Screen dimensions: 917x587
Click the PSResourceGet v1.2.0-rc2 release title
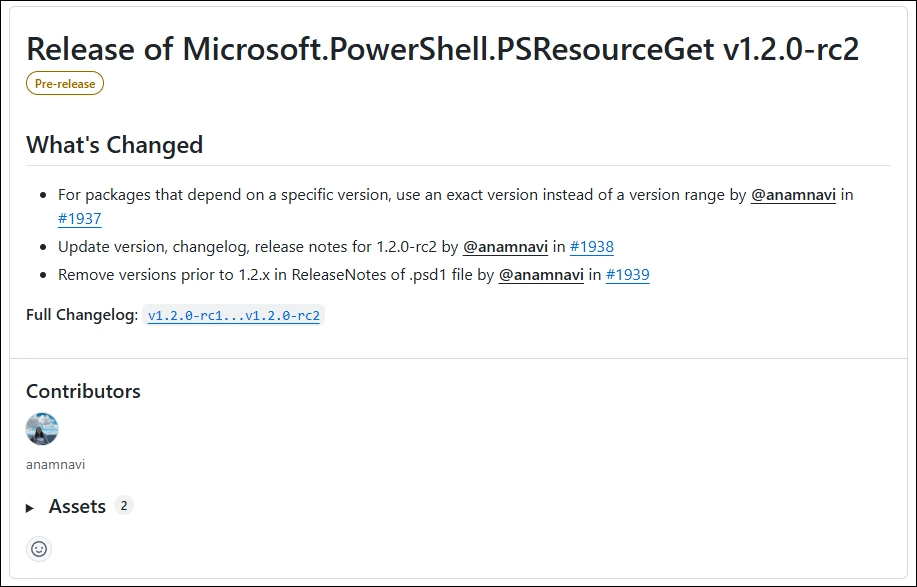[442, 48]
